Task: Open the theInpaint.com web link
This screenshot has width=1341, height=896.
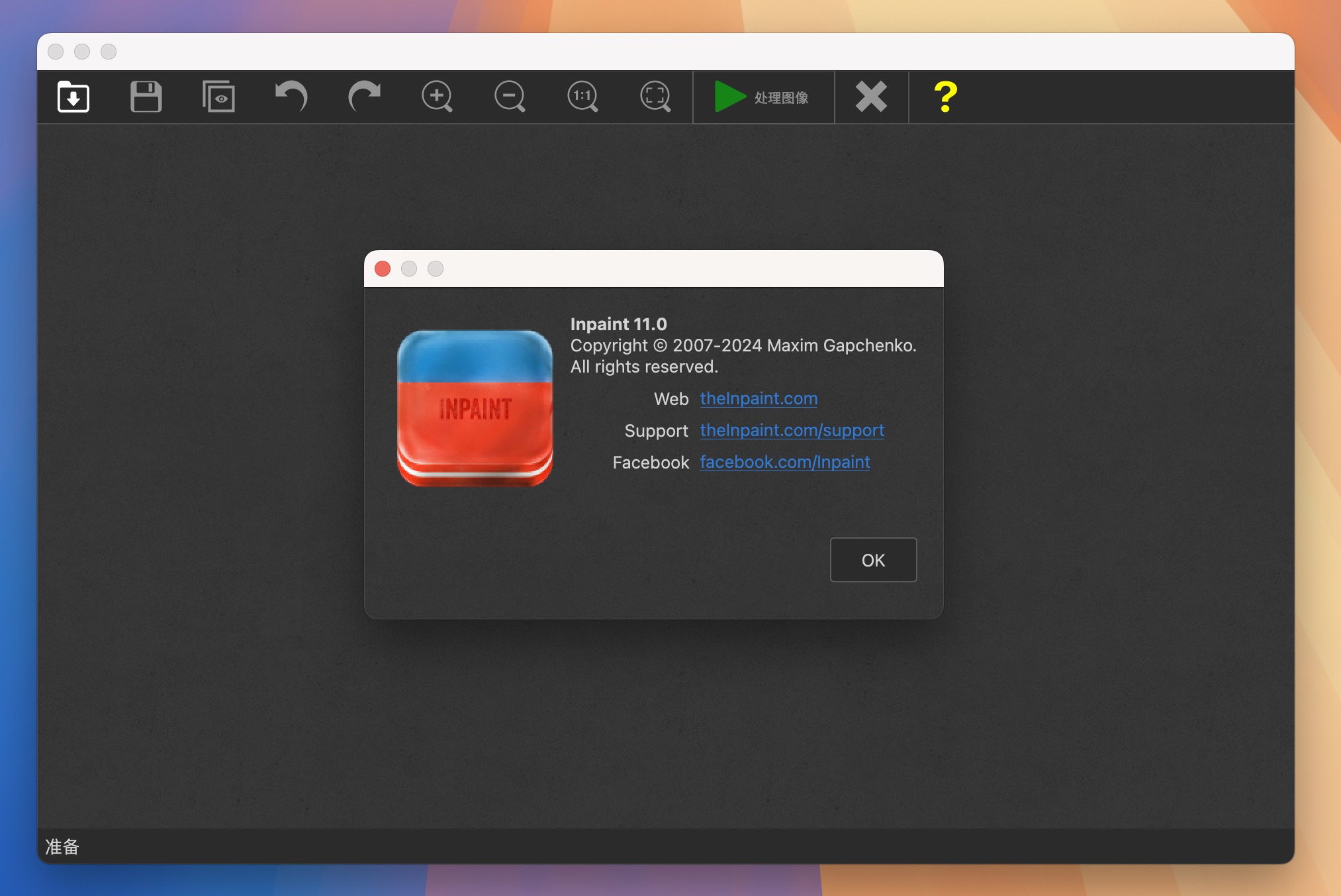Action: (x=759, y=398)
